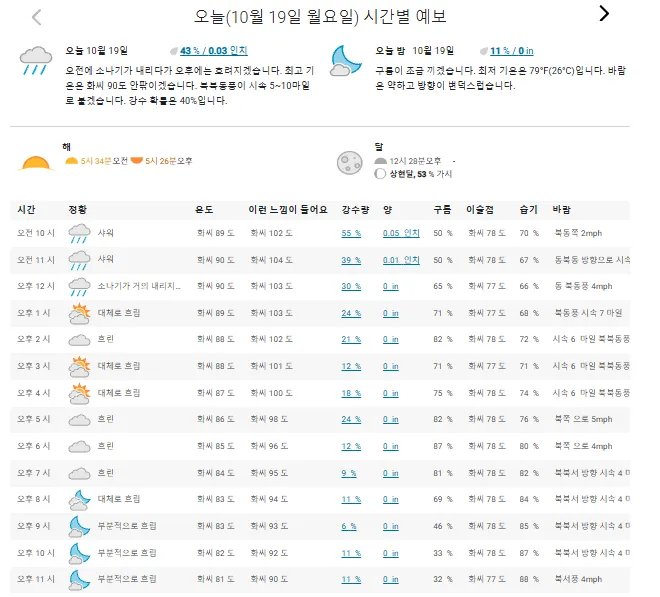Go to next day with right arrow
660x597 pixels.
pos(604,13)
